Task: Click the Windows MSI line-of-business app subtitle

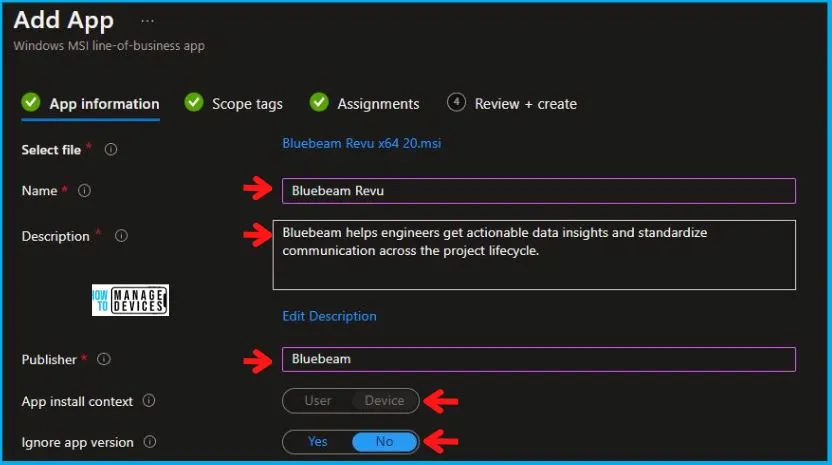Action: [x=109, y=46]
